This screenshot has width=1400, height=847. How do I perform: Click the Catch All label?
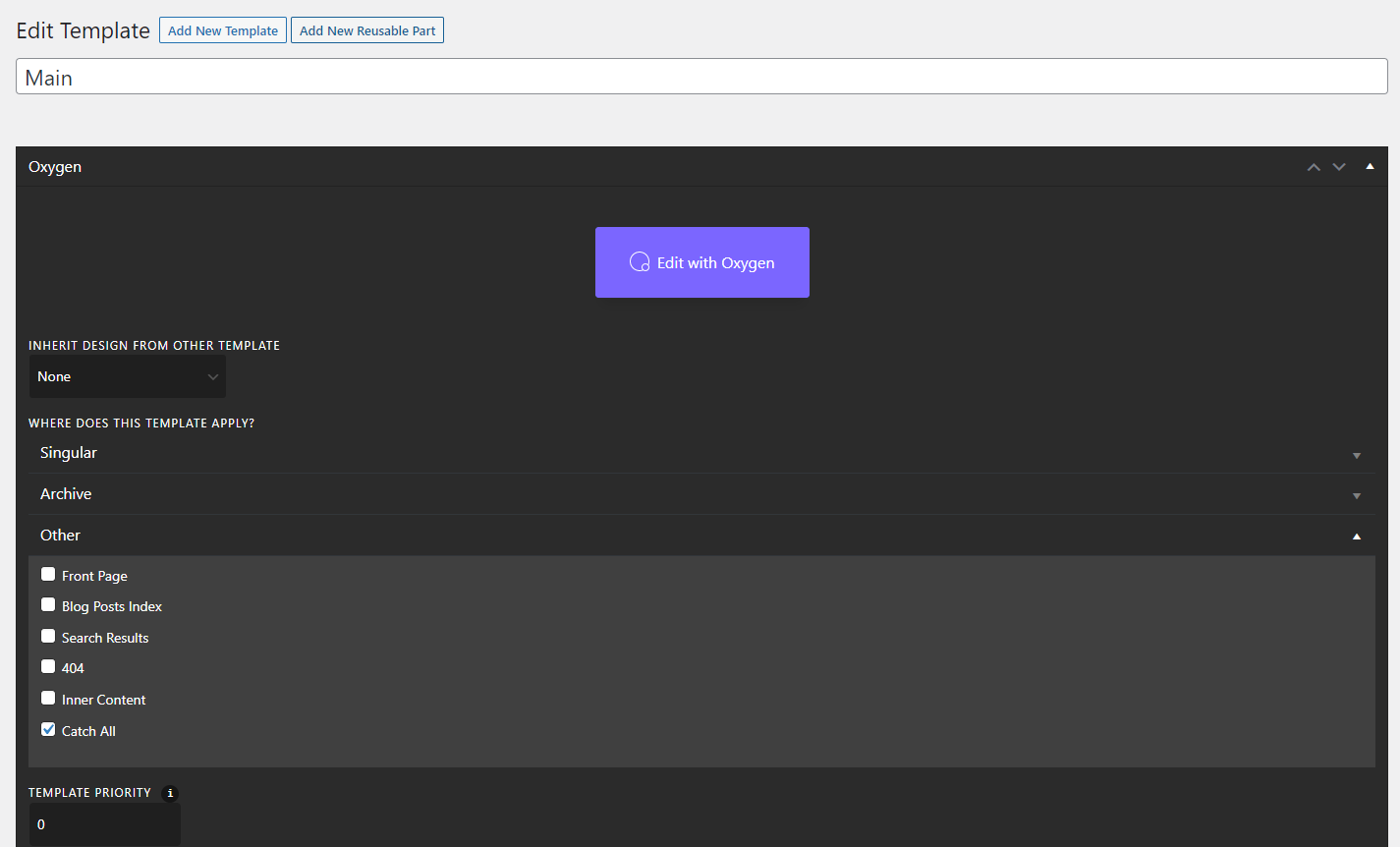(88, 731)
